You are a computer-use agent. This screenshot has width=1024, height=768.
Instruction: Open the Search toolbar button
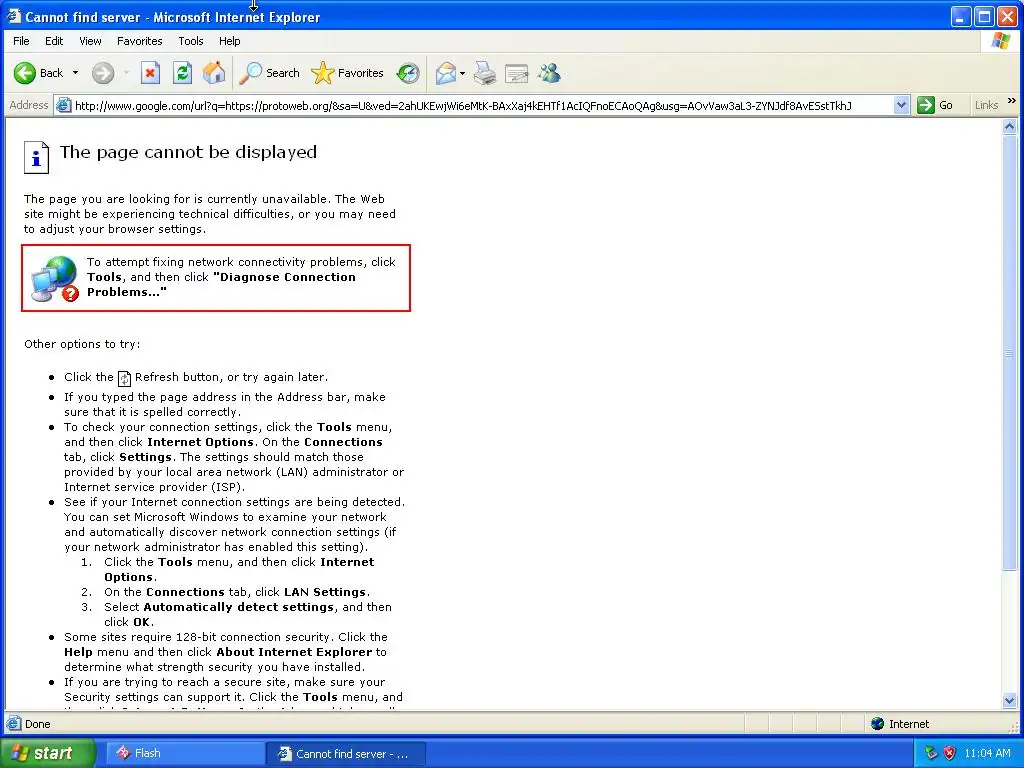[x=269, y=73]
